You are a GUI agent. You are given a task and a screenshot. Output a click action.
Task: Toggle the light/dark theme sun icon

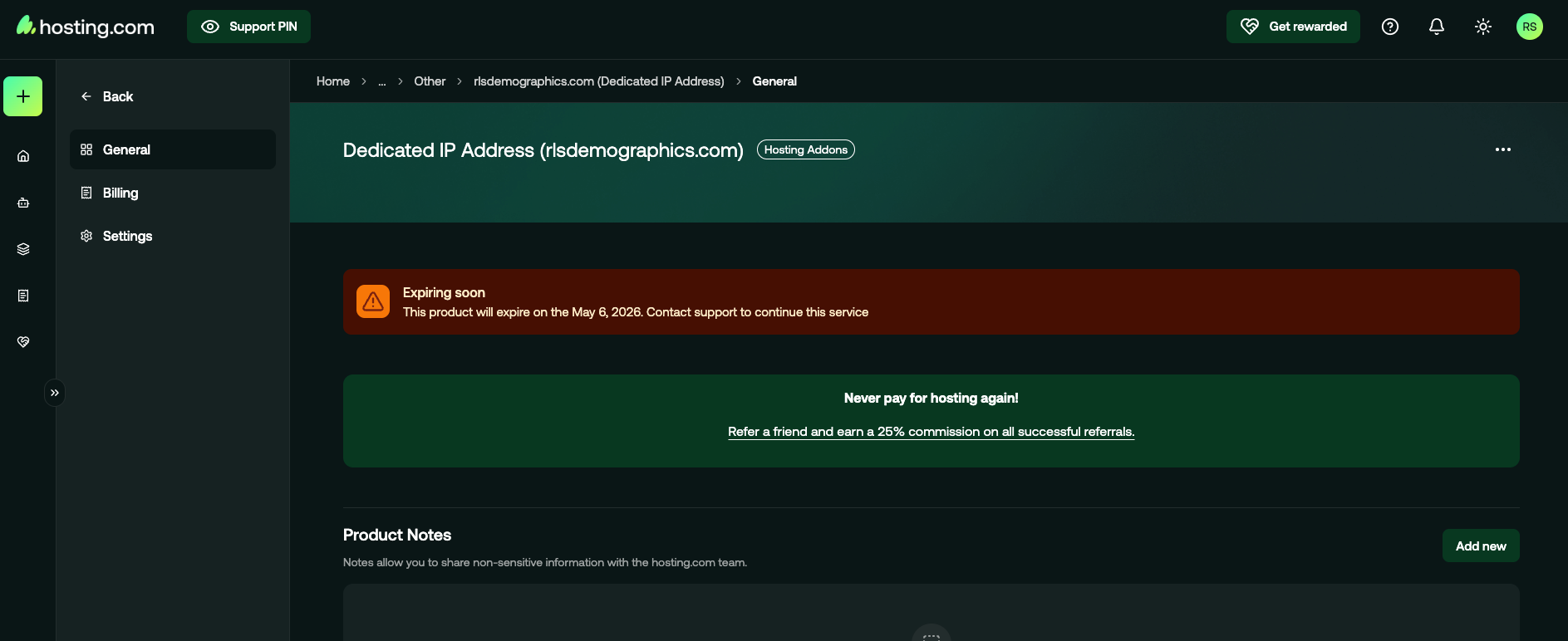click(x=1483, y=27)
